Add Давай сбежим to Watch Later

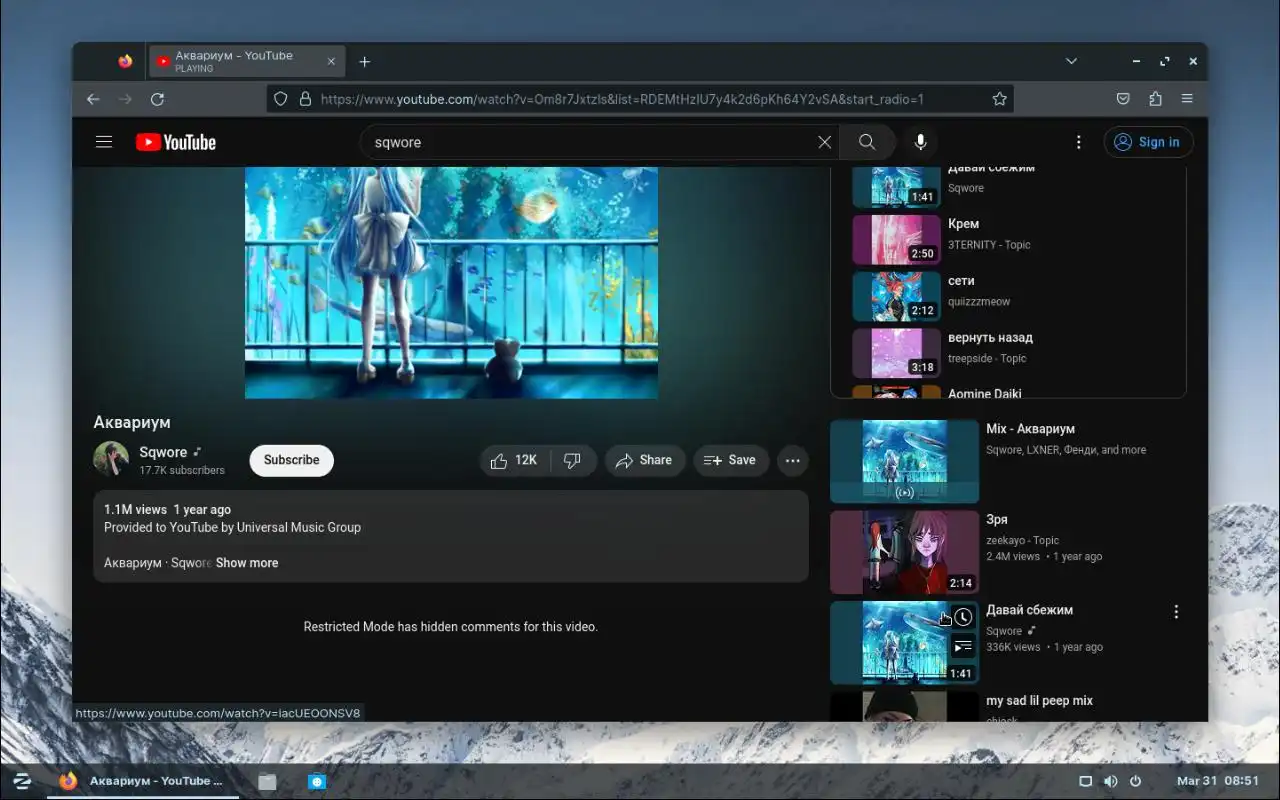pyautogui.click(x=963, y=617)
